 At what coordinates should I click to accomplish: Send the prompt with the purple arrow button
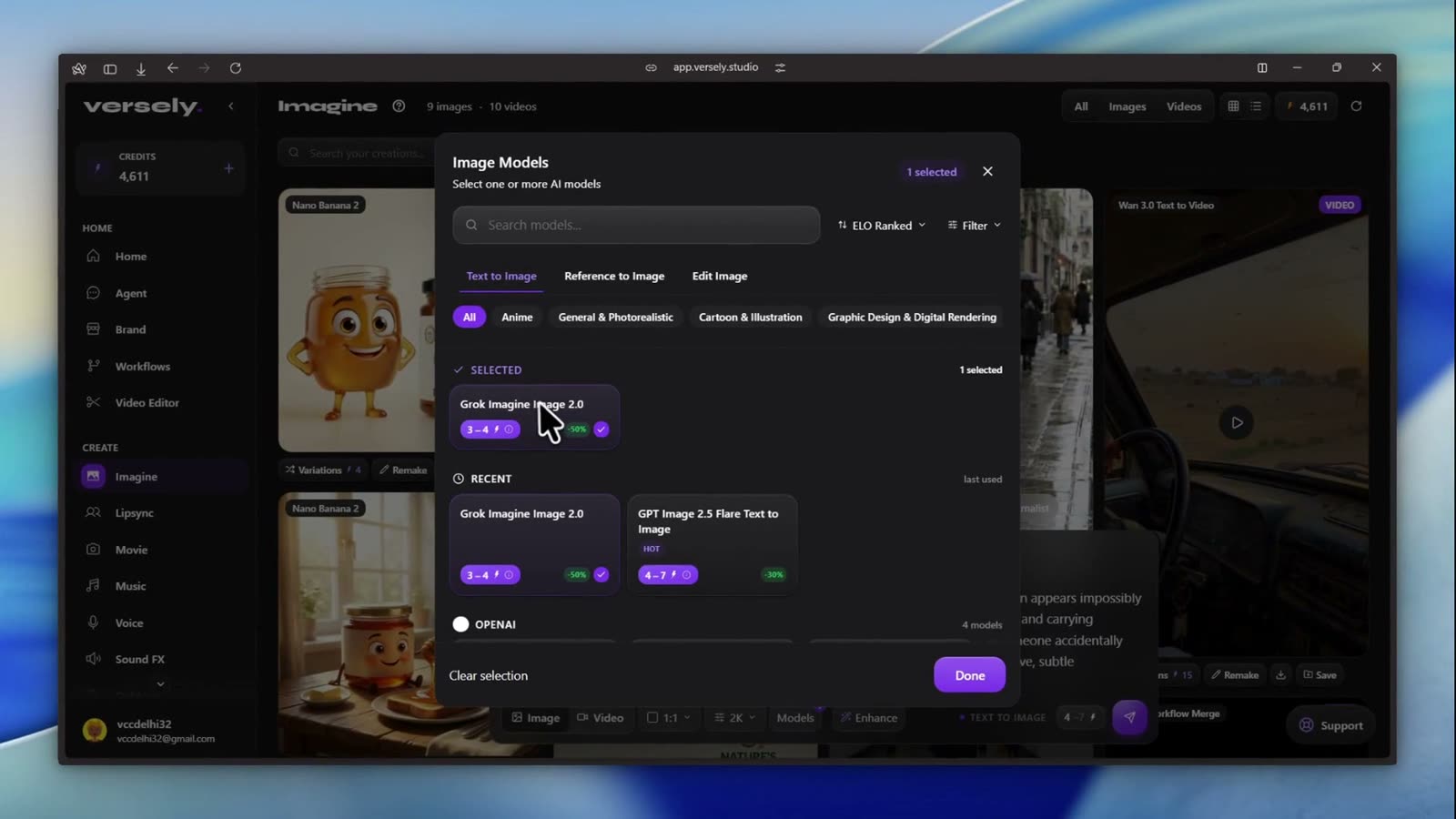click(x=1129, y=717)
